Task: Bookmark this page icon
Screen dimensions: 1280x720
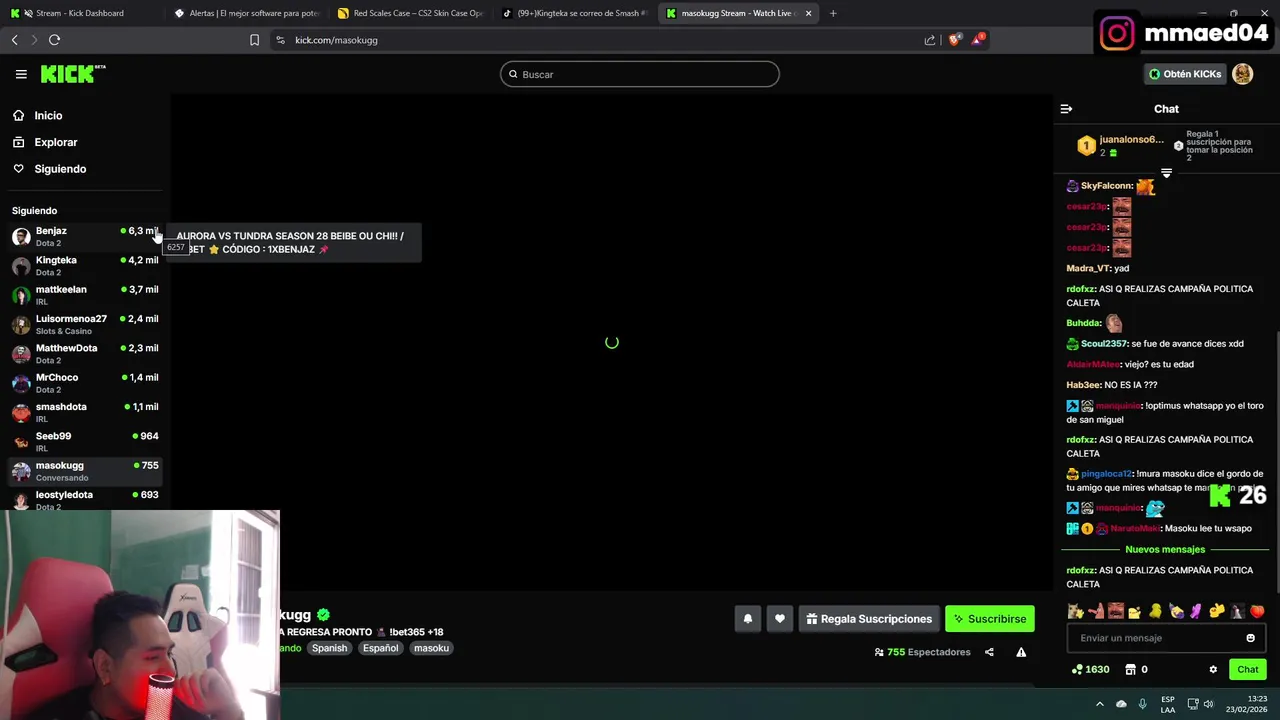Action: pyautogui.click(x=254, y=40)
